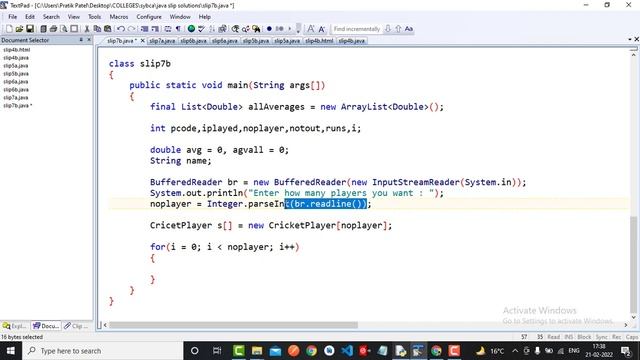Switch to the slip4b.html tab
The image size is (640, 360).
[319, 41]
